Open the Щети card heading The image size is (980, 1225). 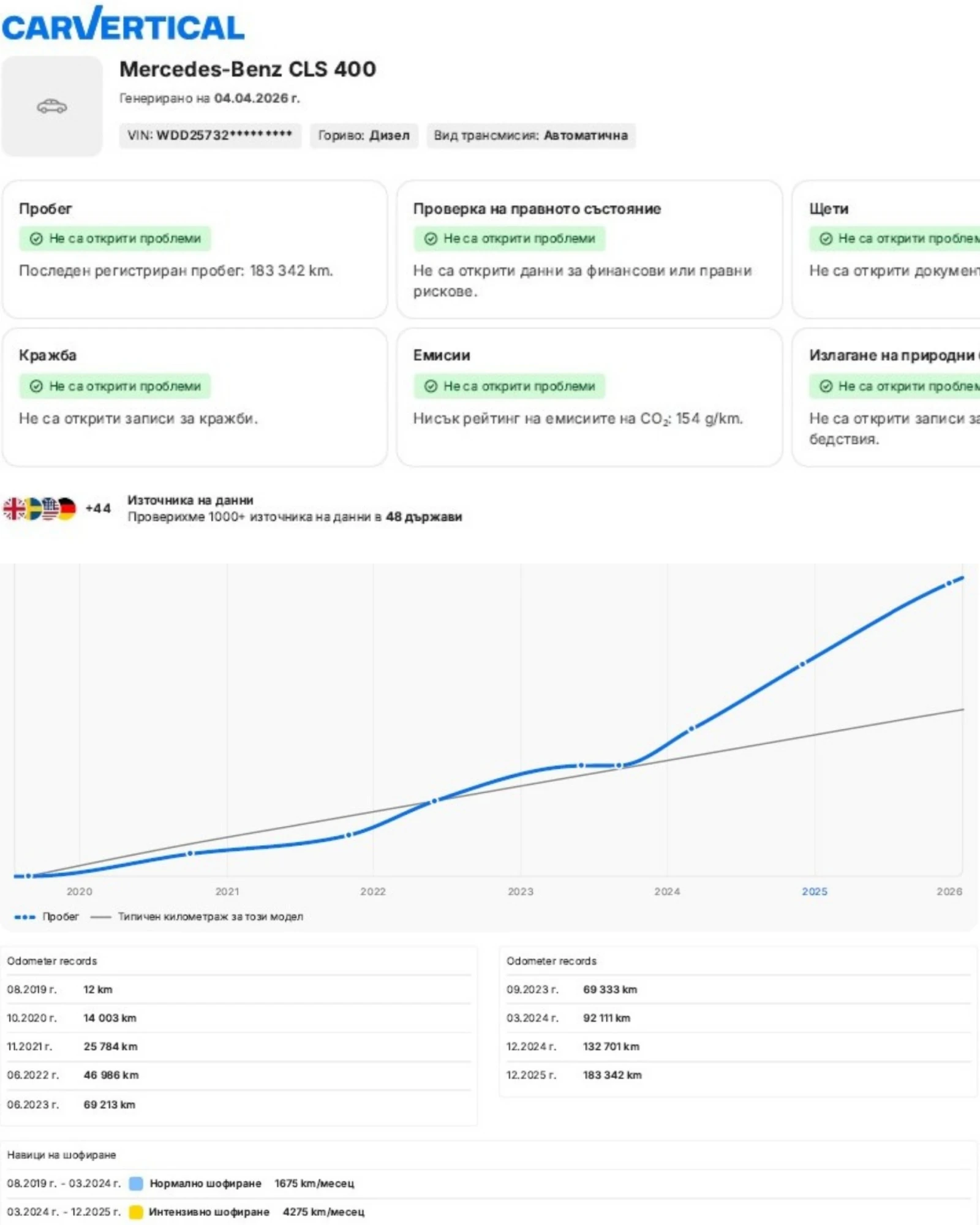(x=829, y=209)
